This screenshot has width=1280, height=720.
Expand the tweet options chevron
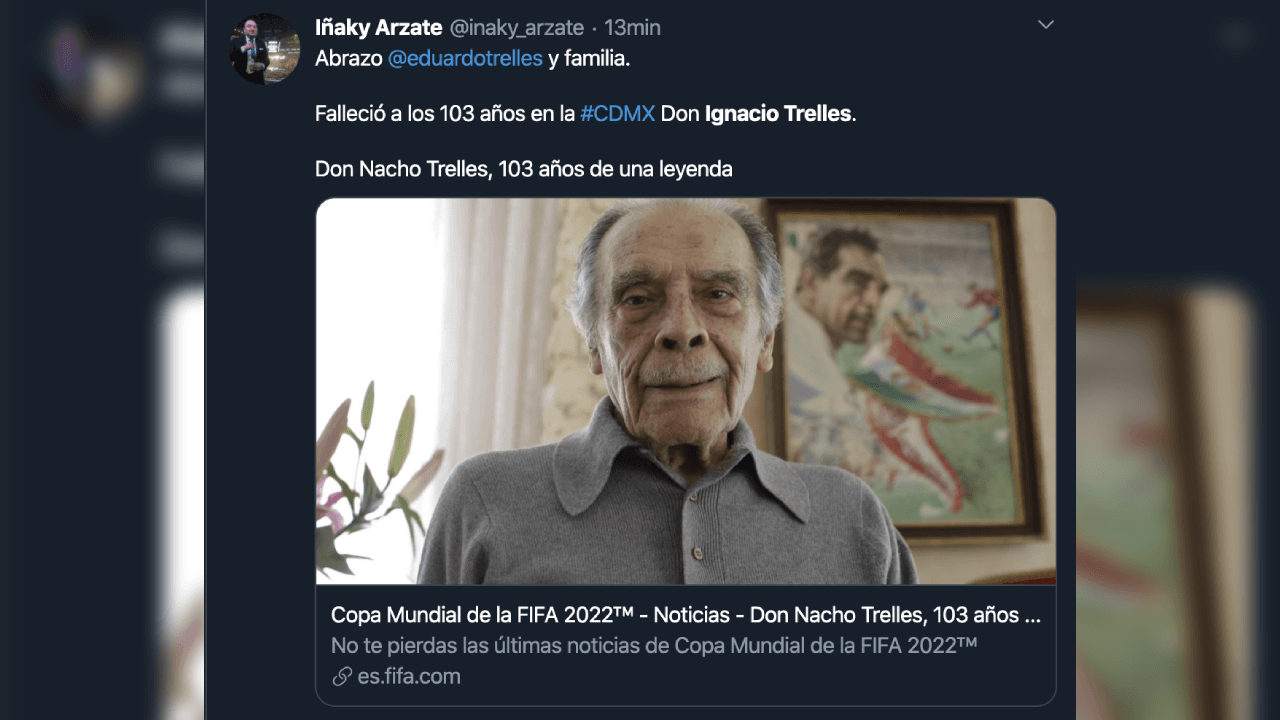[x=1046, y=24]
